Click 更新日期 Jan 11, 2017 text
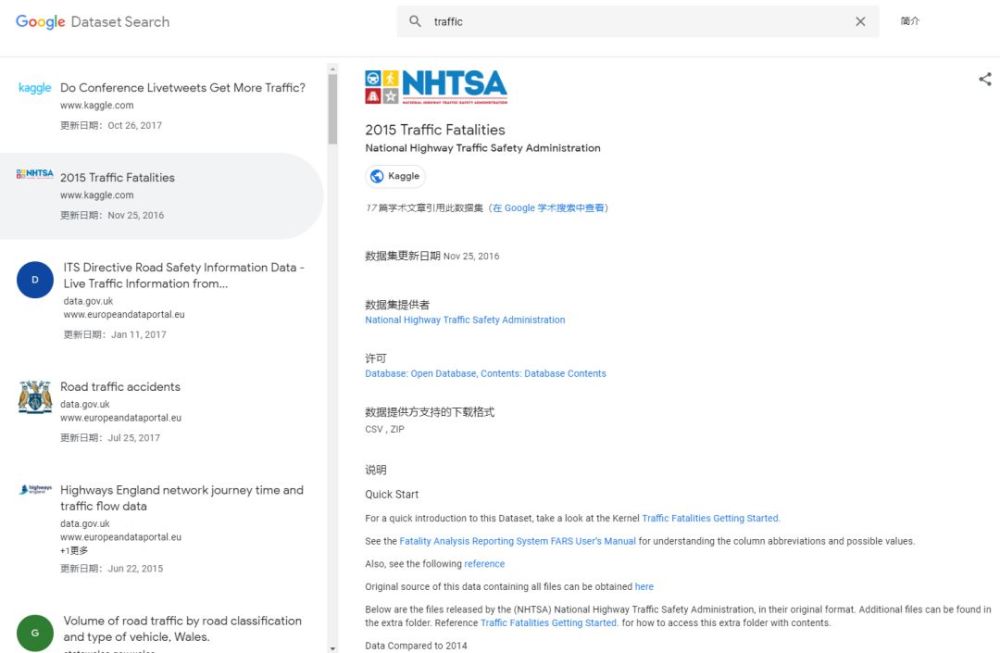 115,335
